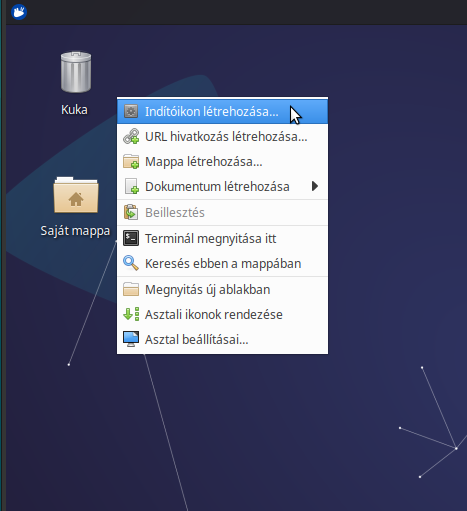
Task: Expand the Dokumentum létrehozása submenu arrow
Action: click(x=315, y=186)
